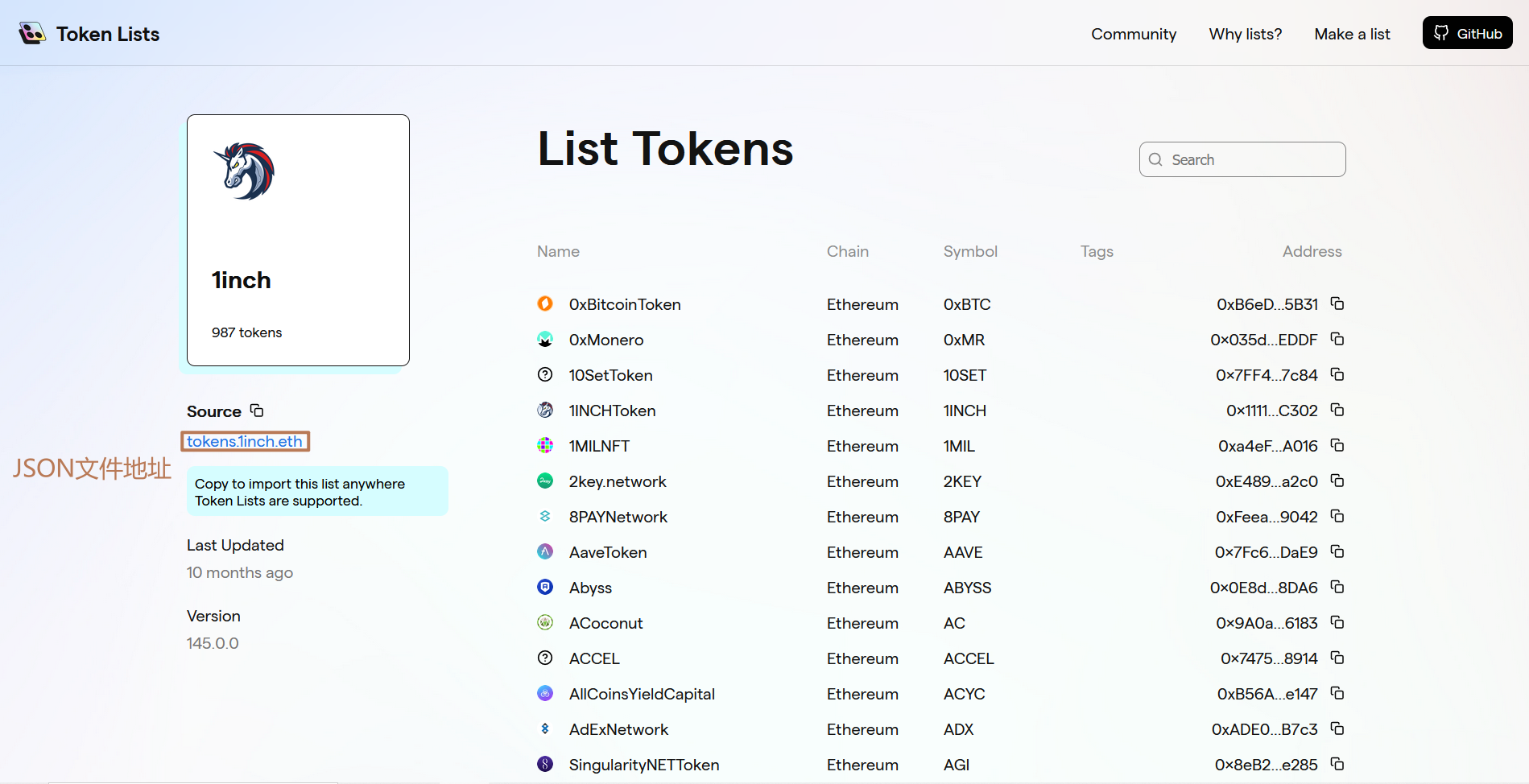Click the copy icon beside Source
This screenshot has height=784, width=1529.
(256, 410)
